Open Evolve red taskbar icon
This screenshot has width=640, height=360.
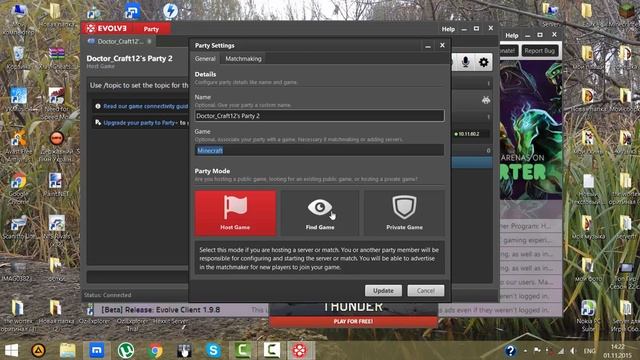click(300, 351)
